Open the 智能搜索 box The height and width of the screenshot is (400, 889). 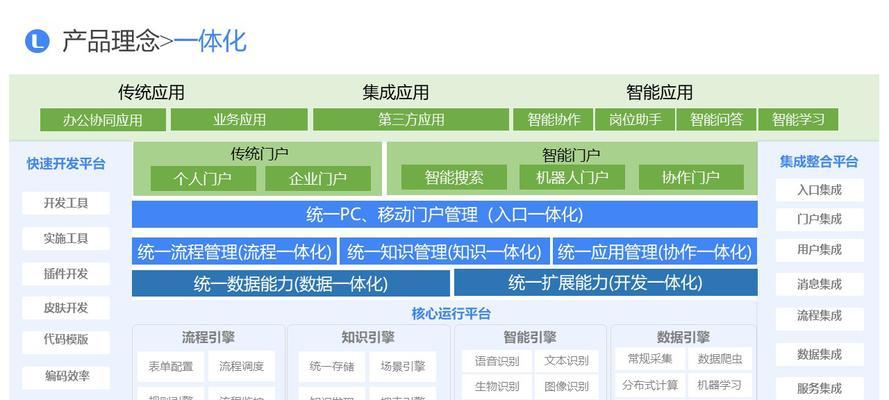tap(454, 177)
